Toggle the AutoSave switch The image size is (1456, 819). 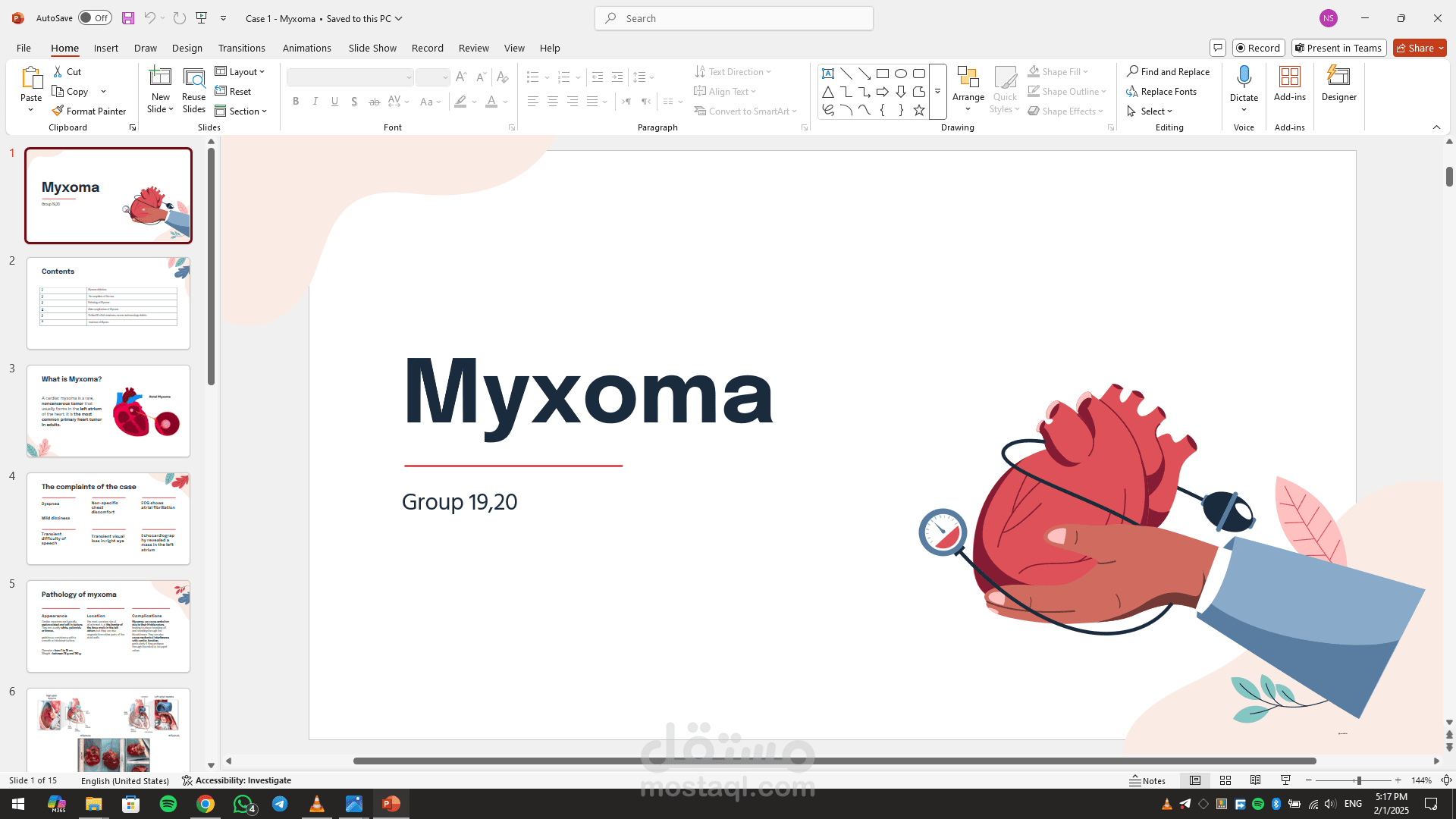pos(95,18)
